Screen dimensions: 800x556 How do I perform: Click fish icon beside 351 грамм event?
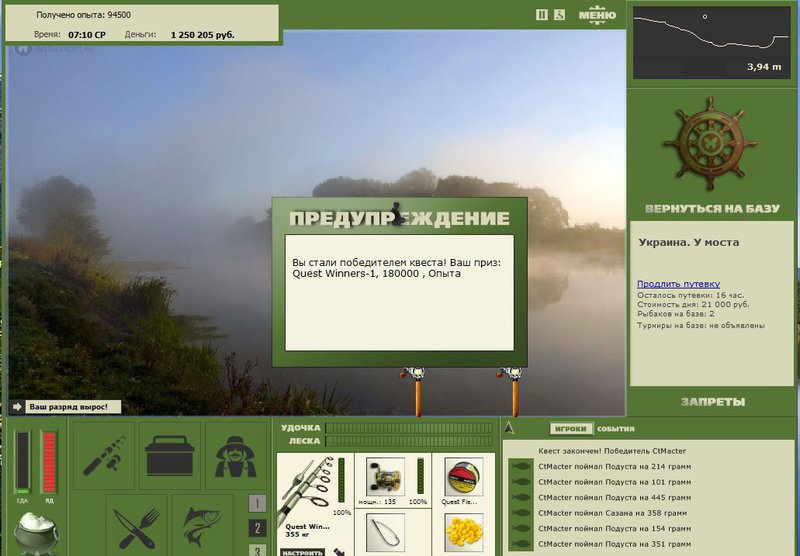point(520,544)
